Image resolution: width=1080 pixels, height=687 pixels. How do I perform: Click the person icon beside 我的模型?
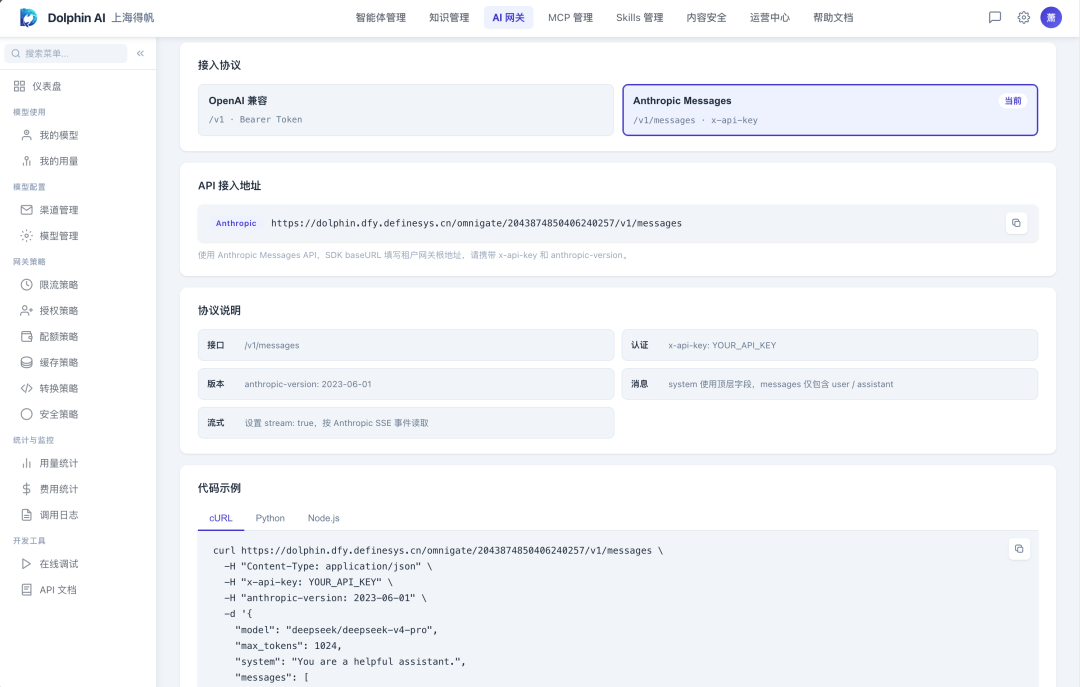click(x=26, y=135)
